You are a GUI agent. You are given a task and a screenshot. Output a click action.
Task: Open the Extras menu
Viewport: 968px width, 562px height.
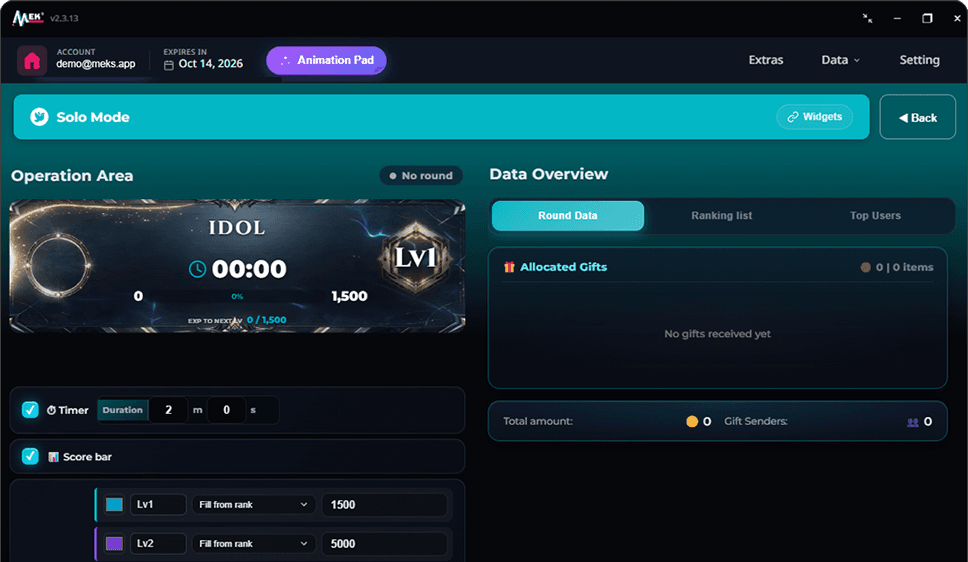click(x=766, y=60)
